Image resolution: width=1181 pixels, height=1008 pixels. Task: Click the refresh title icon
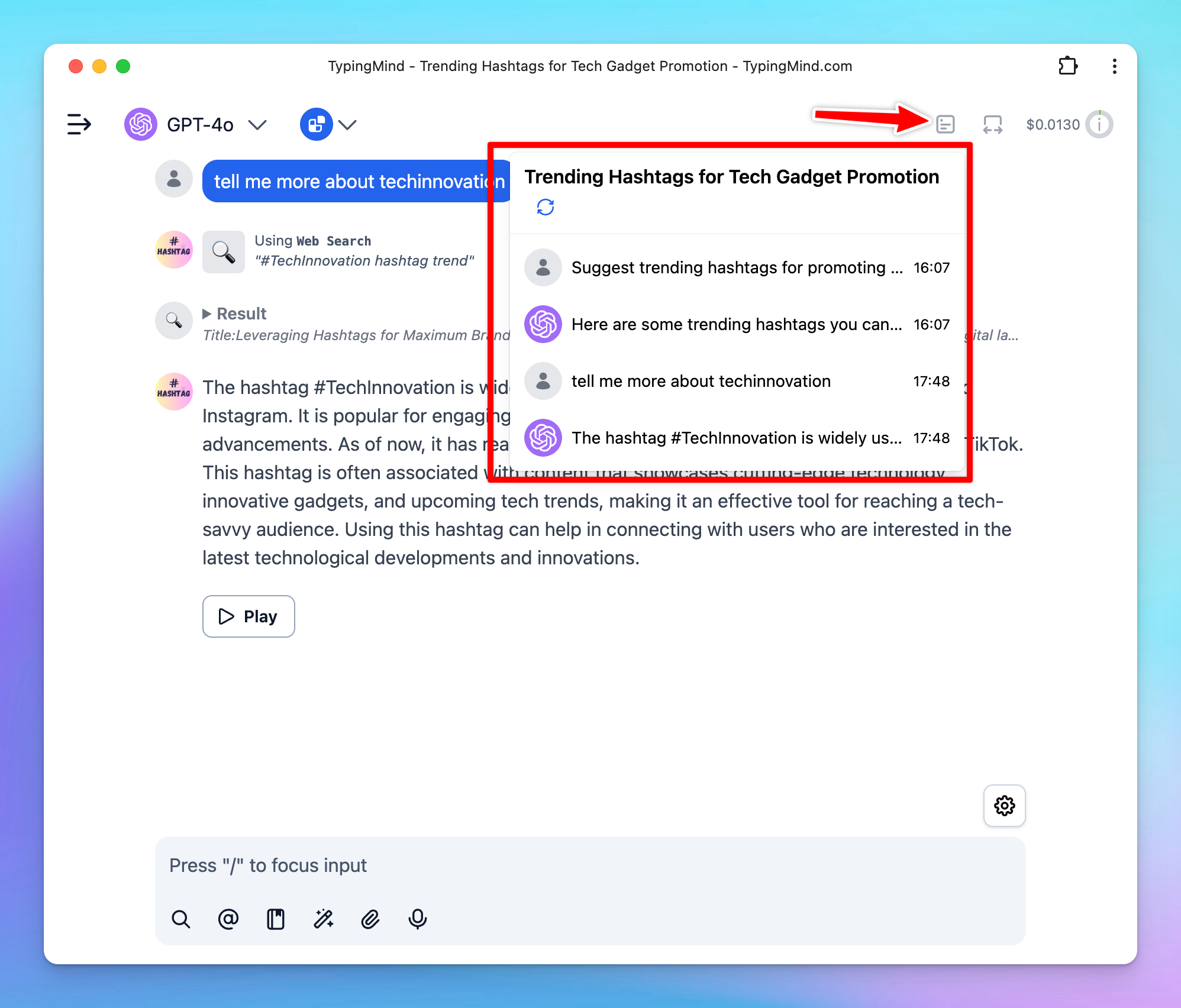click(x=545, y=207)
